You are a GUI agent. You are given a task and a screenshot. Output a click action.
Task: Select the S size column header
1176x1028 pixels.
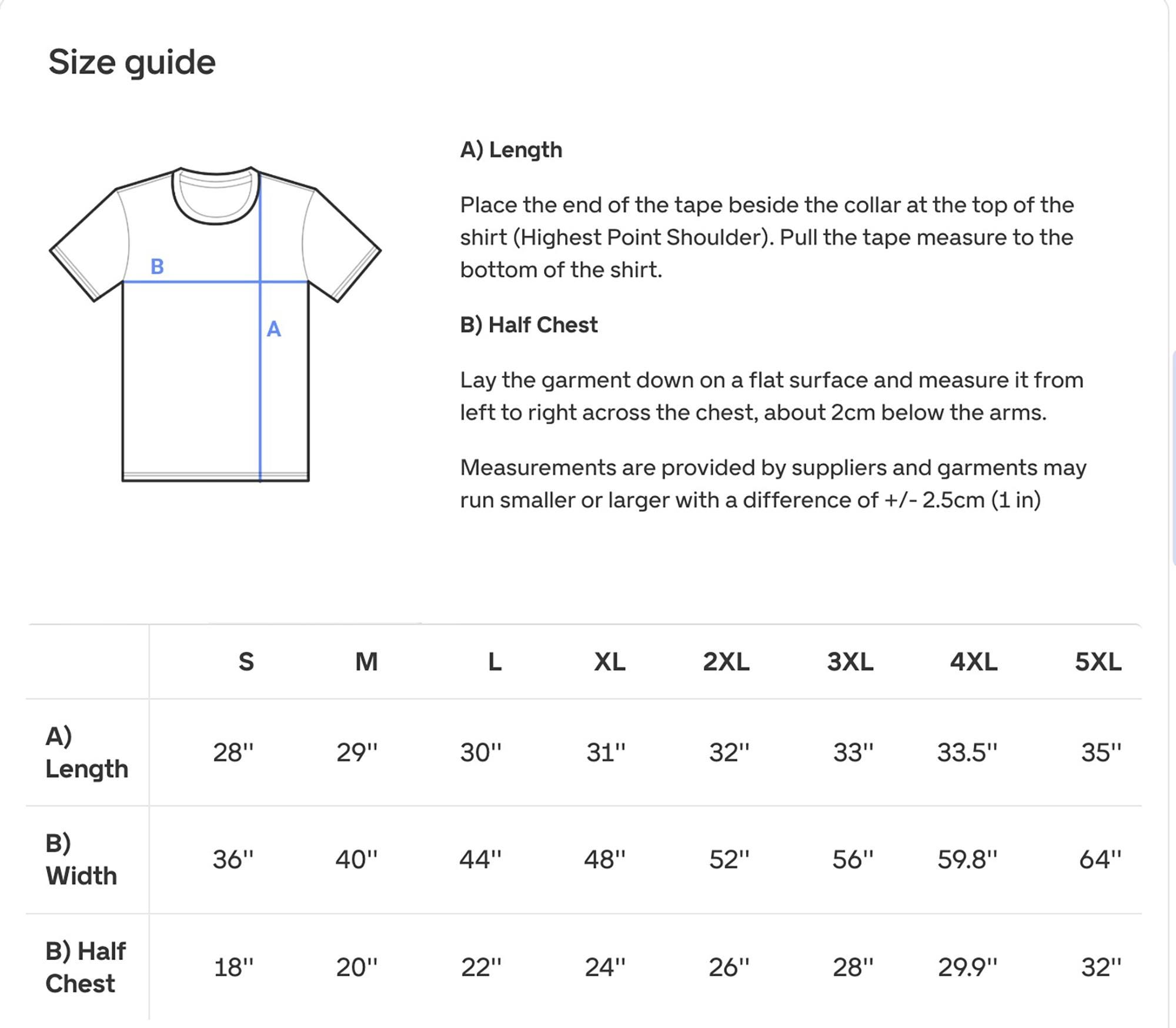(x=246, y=662)
